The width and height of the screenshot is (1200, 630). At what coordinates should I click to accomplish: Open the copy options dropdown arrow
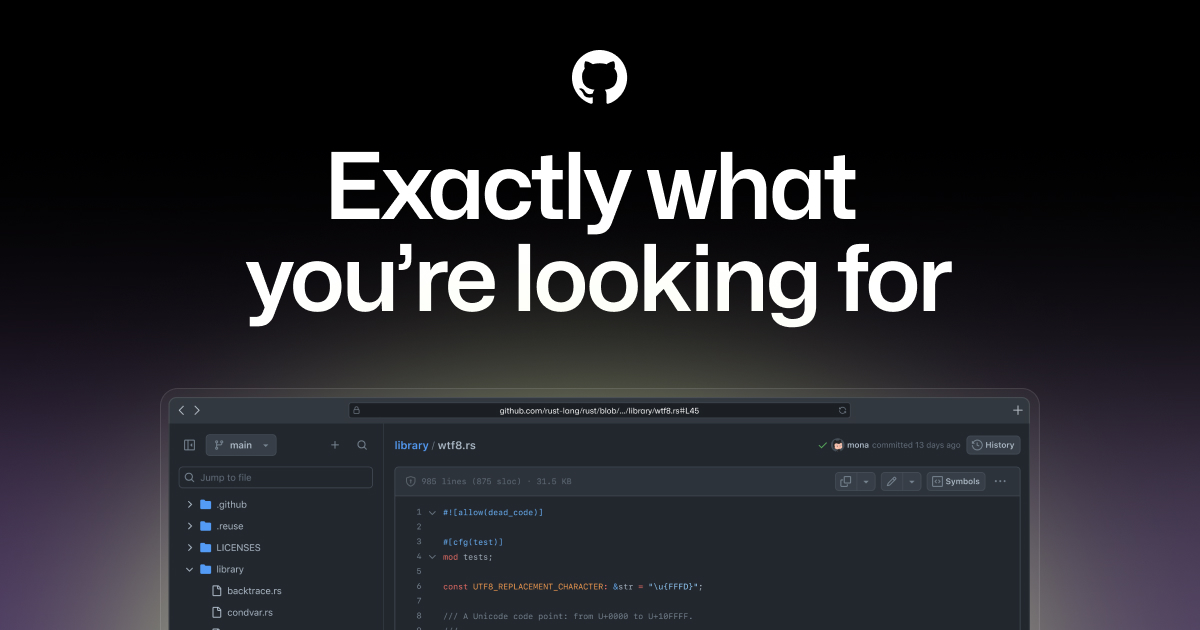coord(867,481)
